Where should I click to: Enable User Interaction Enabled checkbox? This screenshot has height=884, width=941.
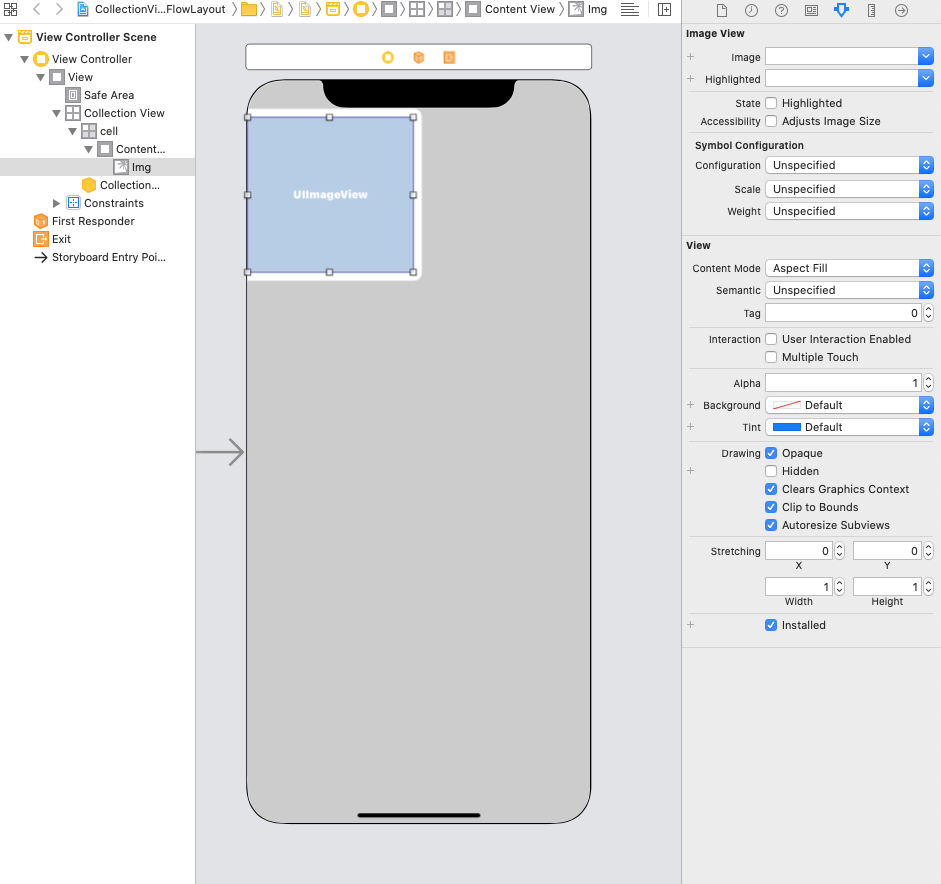click(771, 339)
